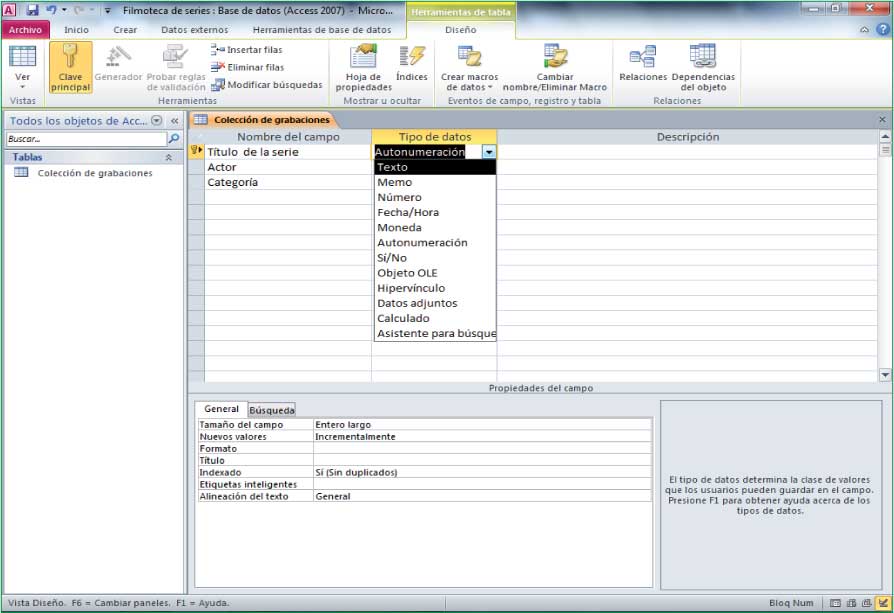The width and height of the screenshot is (894, 613).
Task: Choose Moneda in the data type list
Action: [x=399, y=228]
